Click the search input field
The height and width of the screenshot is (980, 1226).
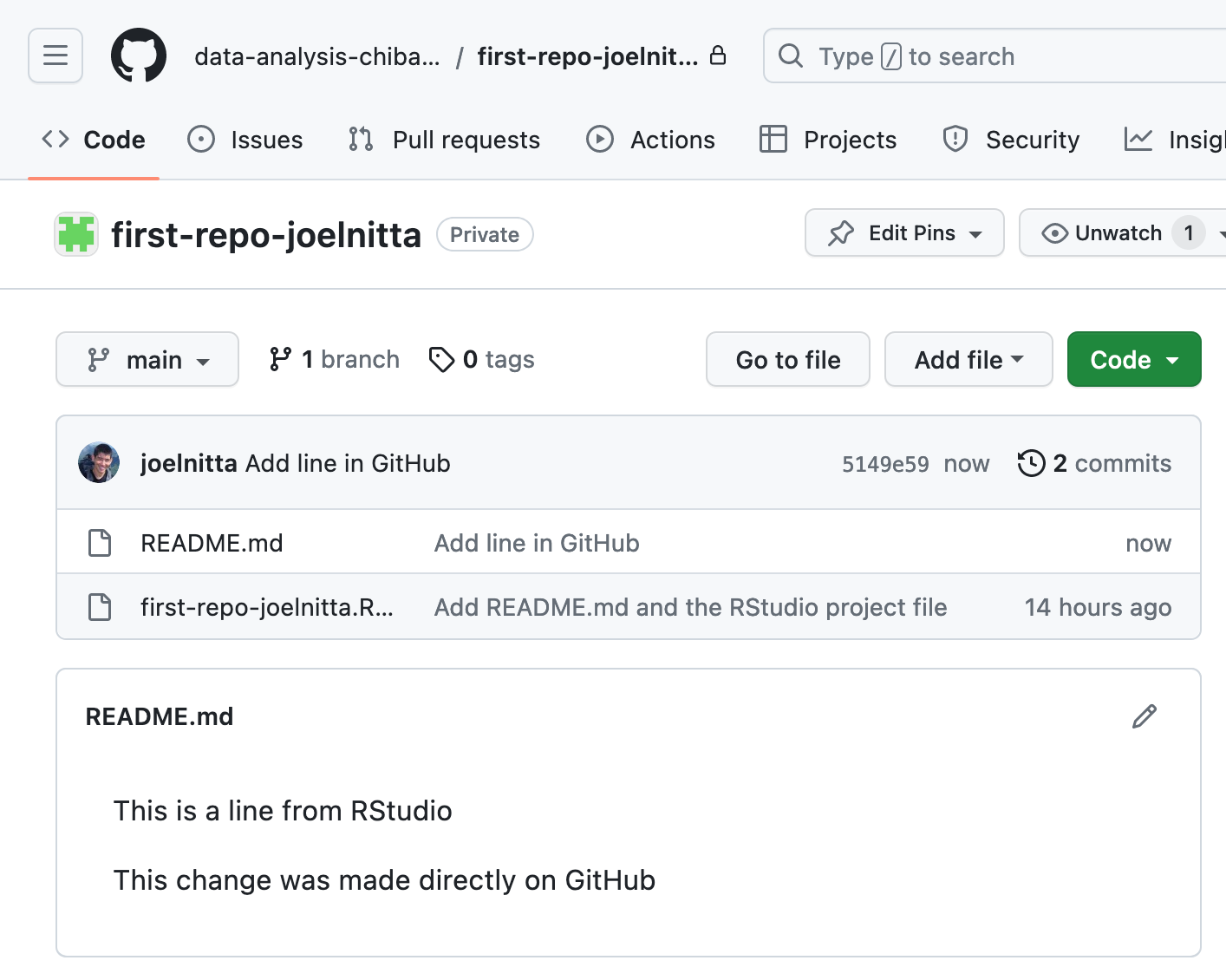pyautogui.click(x=997, y=56)
